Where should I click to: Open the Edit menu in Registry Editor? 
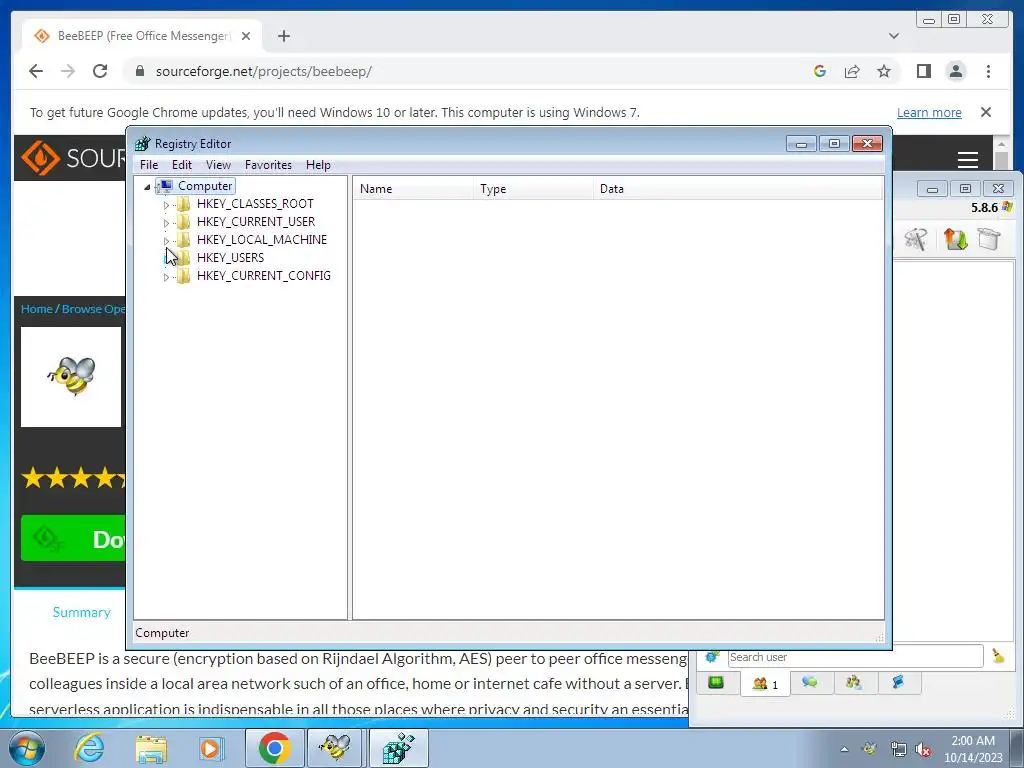tap(182, 165)
